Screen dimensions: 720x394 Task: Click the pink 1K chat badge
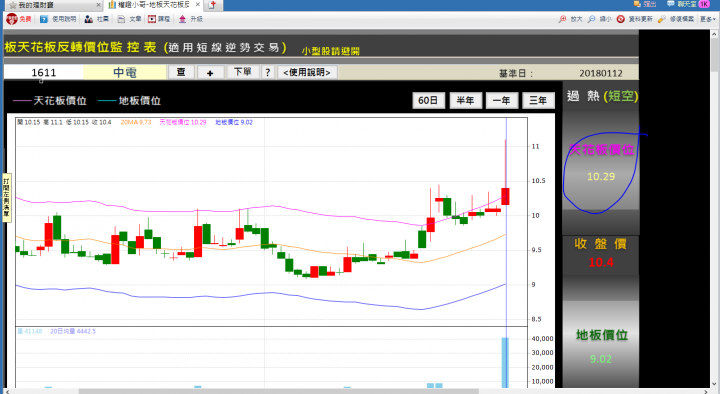(704, 4)
